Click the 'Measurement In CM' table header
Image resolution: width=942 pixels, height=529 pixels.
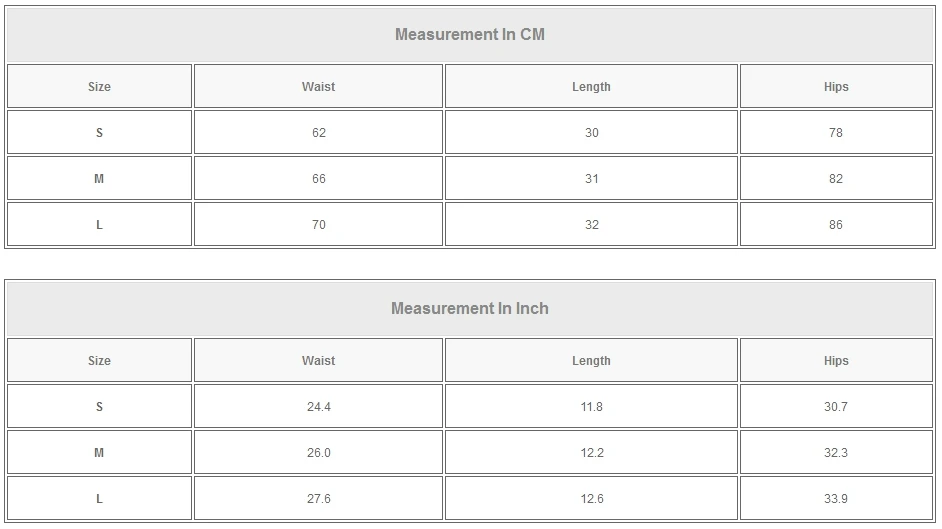(470, 34)
